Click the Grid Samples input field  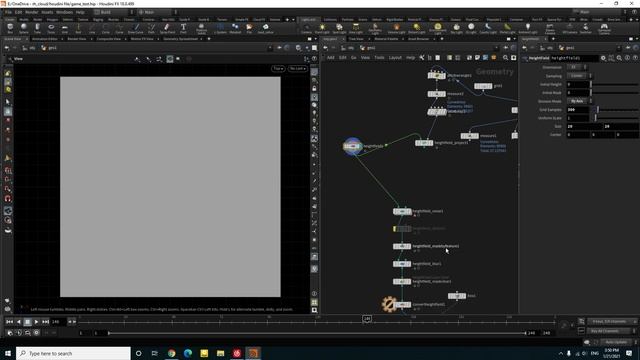tap(578, 110)
